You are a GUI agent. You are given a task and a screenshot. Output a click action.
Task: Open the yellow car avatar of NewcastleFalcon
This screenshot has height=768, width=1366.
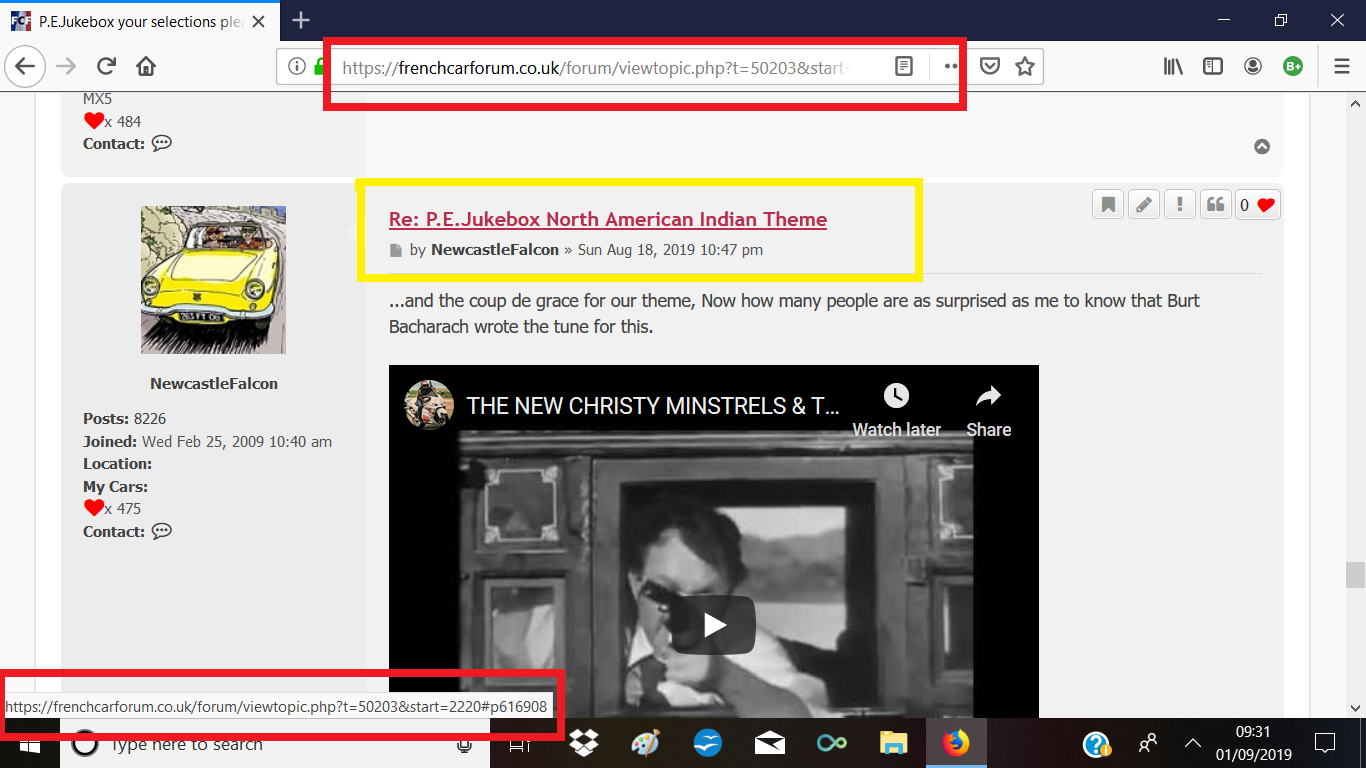[x=213, y=279]
